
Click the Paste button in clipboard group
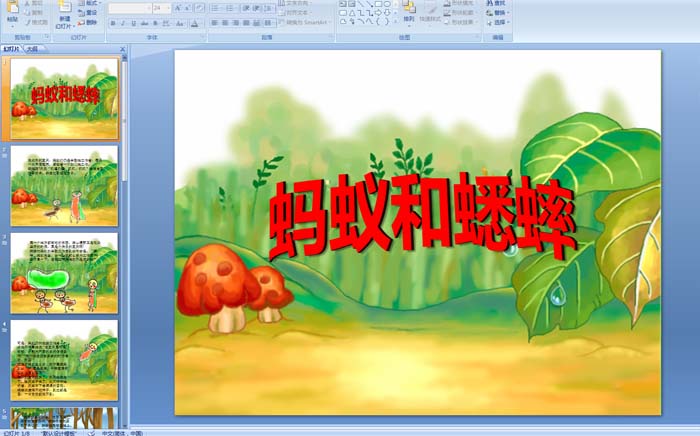[x=10, y=13]
